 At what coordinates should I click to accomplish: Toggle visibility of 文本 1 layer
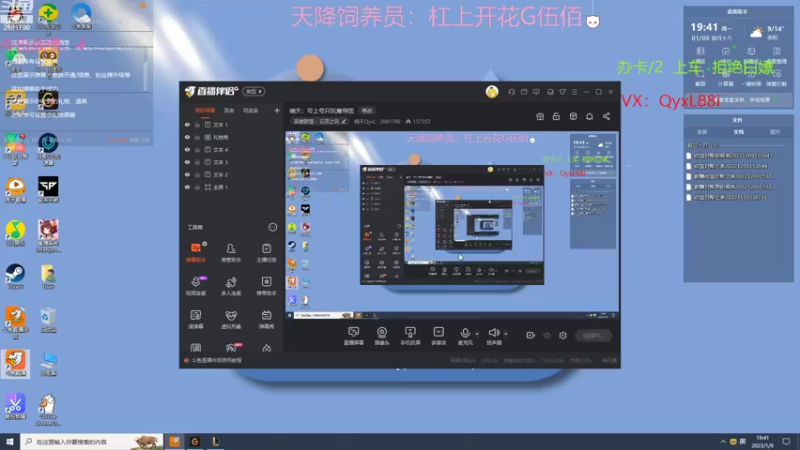coord(187,124)
